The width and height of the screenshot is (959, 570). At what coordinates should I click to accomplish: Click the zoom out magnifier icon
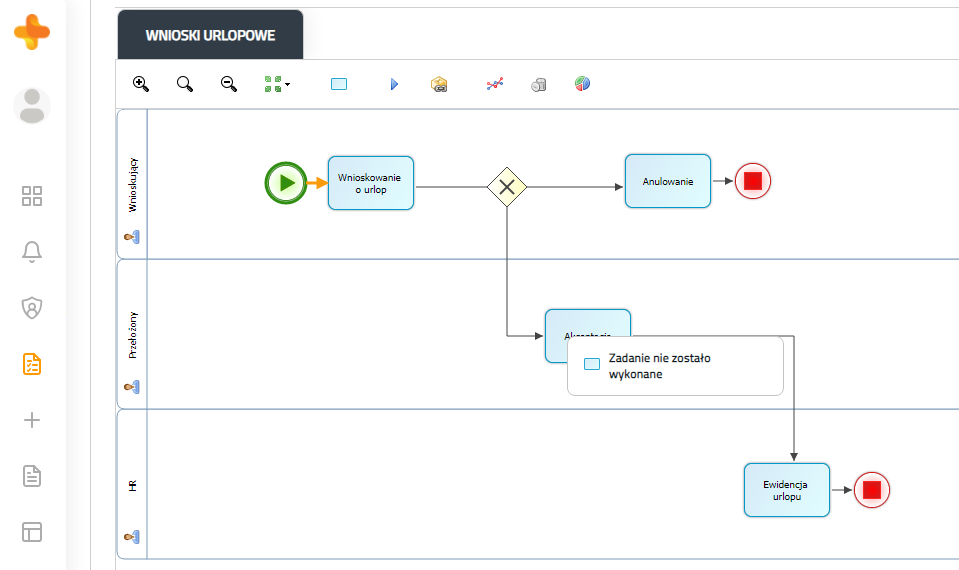pyautogui.click(x=229, y=84)
